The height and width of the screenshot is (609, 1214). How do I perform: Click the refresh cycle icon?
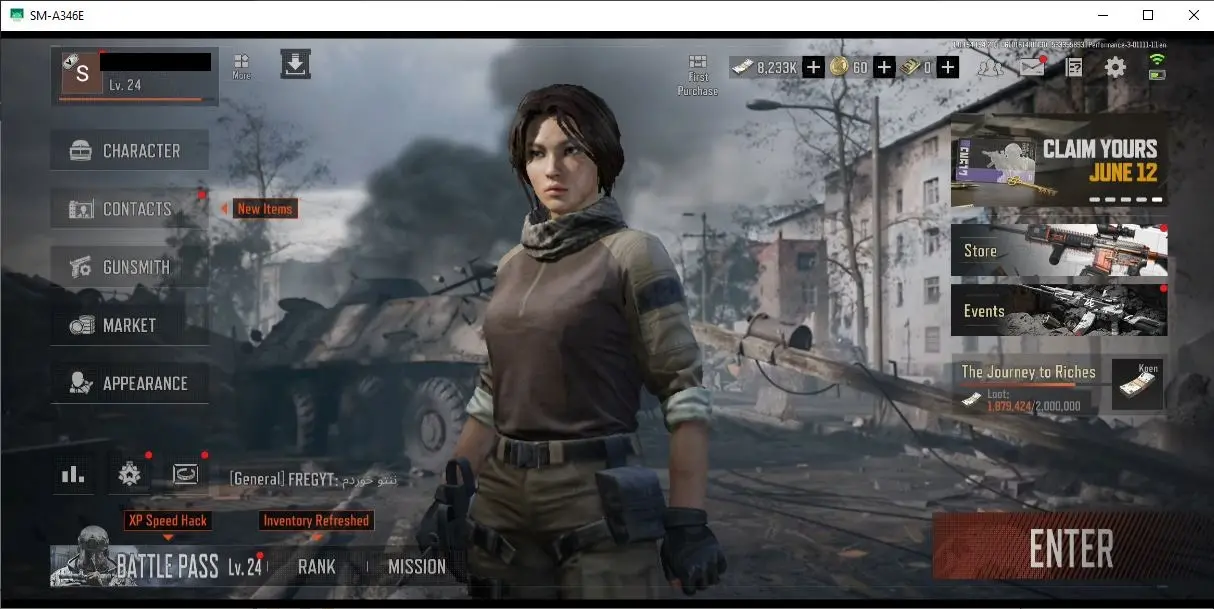point(186,474)
